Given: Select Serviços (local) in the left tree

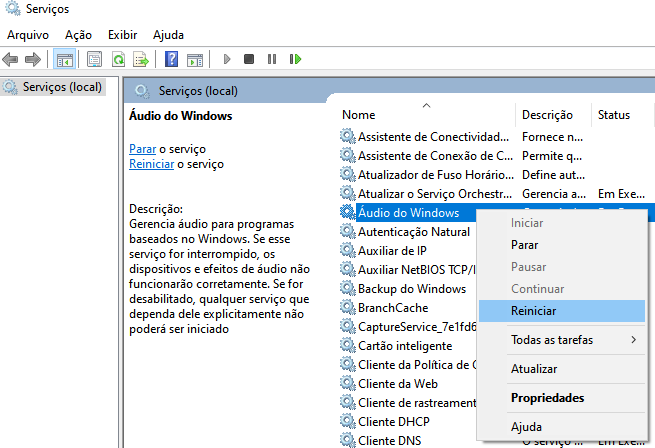Looking at the screenshot, I should 62,87.
